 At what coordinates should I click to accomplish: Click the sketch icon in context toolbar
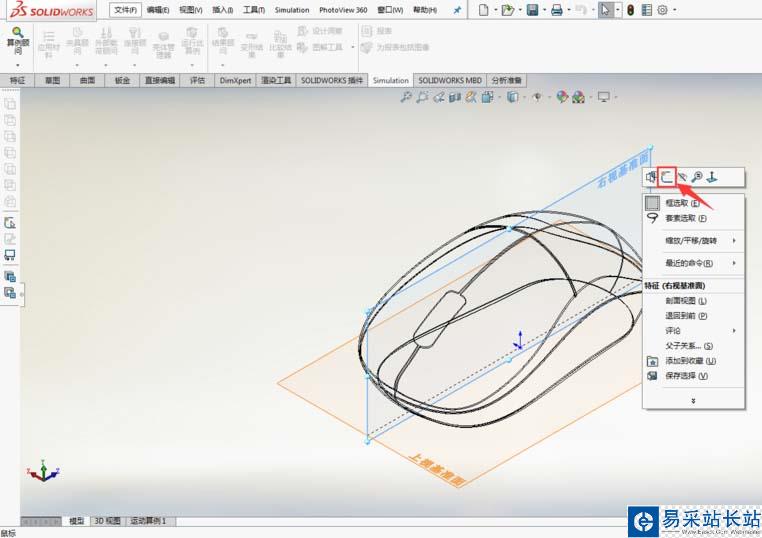(x=667, y=177)
